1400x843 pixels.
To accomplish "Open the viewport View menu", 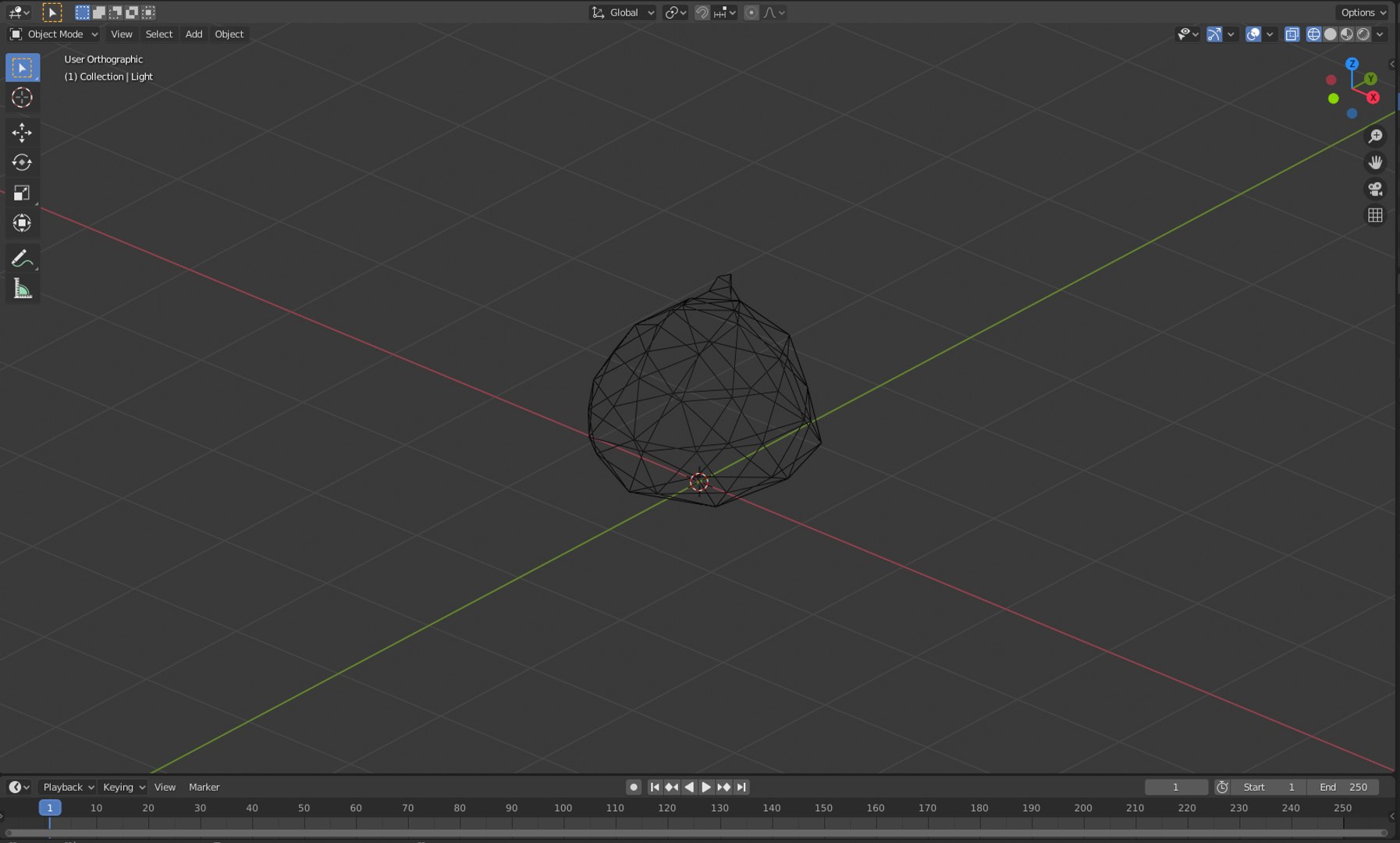I will pos(122,34).
